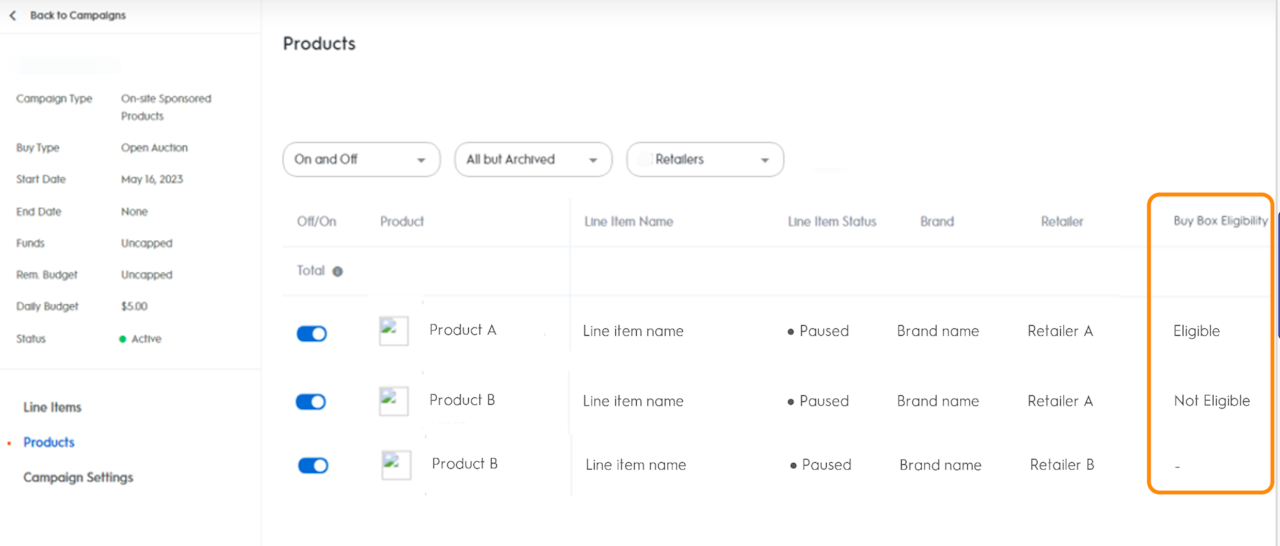Open the All but Archived dropdown
1280x546 pixels.
coord(533,159)
